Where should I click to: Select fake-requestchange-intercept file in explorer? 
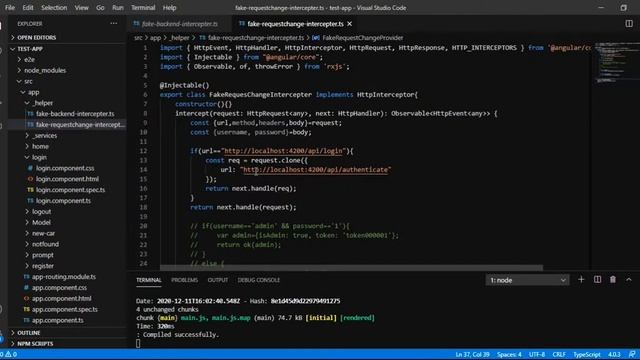(80, 125)
